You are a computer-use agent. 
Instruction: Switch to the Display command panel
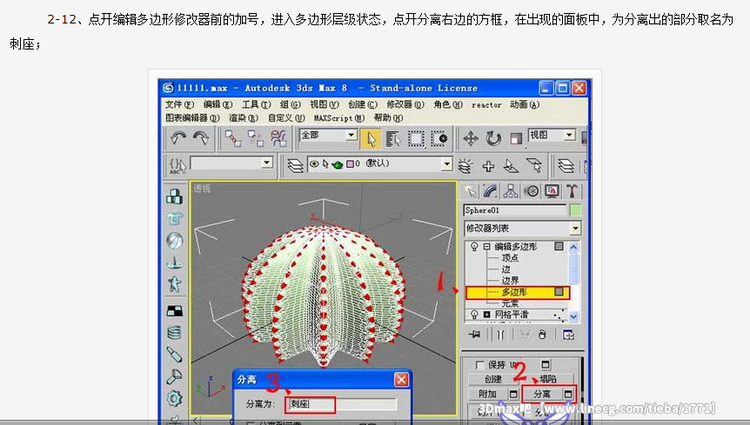pos(551,191)
